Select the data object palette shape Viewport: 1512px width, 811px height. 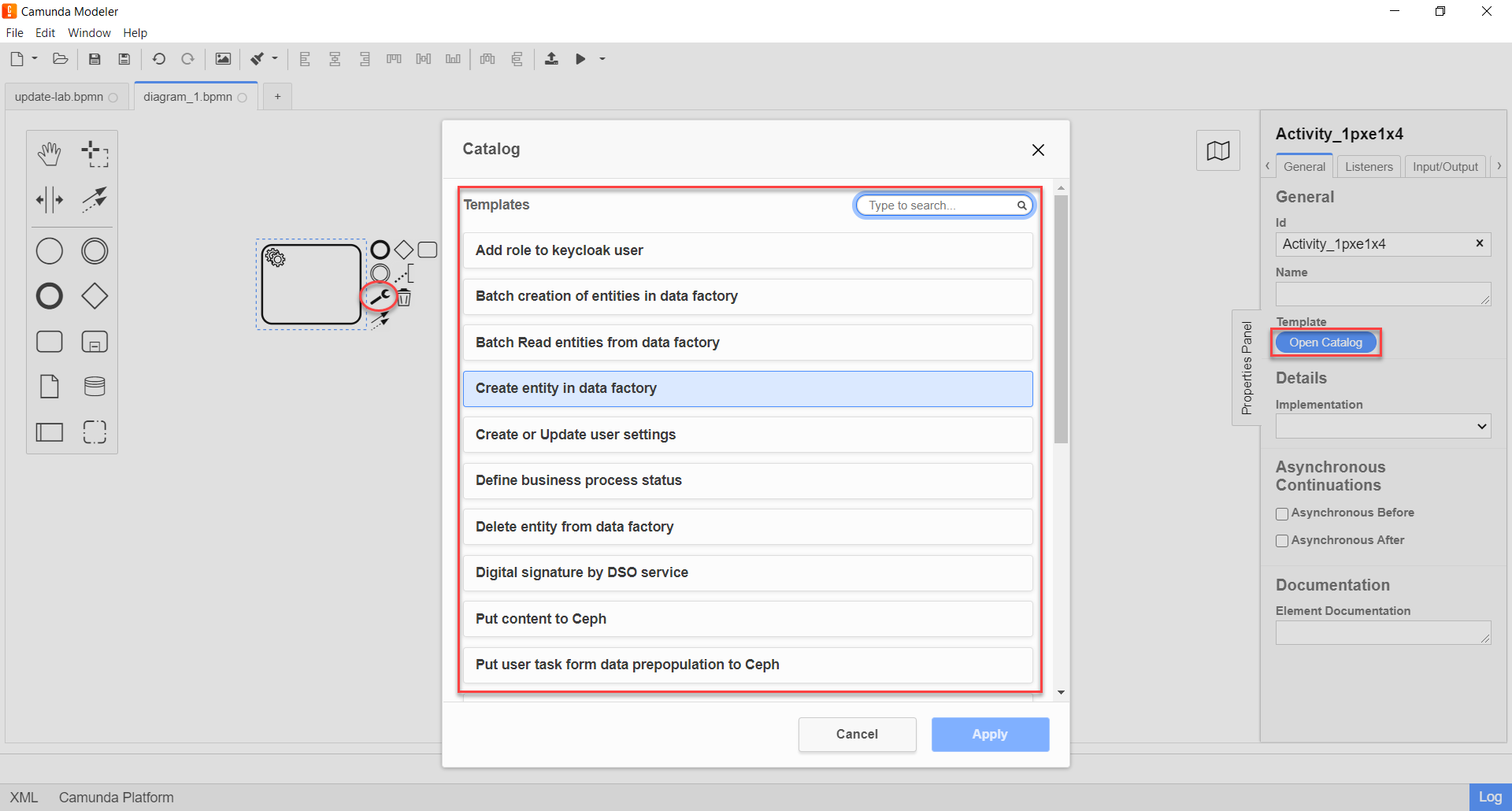pos(50,387)
